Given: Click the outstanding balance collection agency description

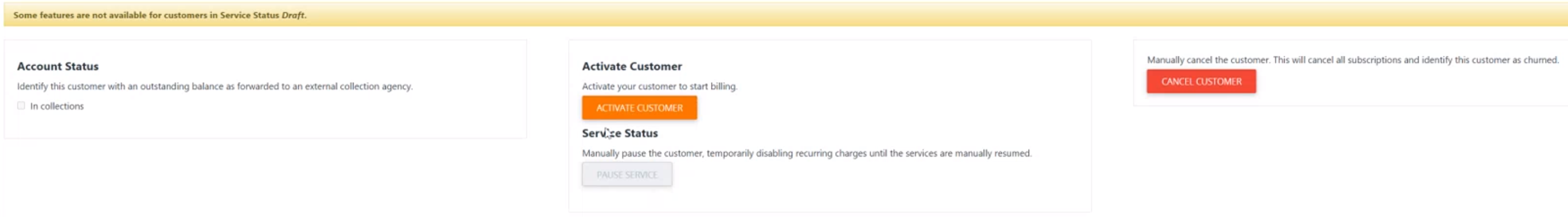Looking at the screenshot, I should pos(215,87).
